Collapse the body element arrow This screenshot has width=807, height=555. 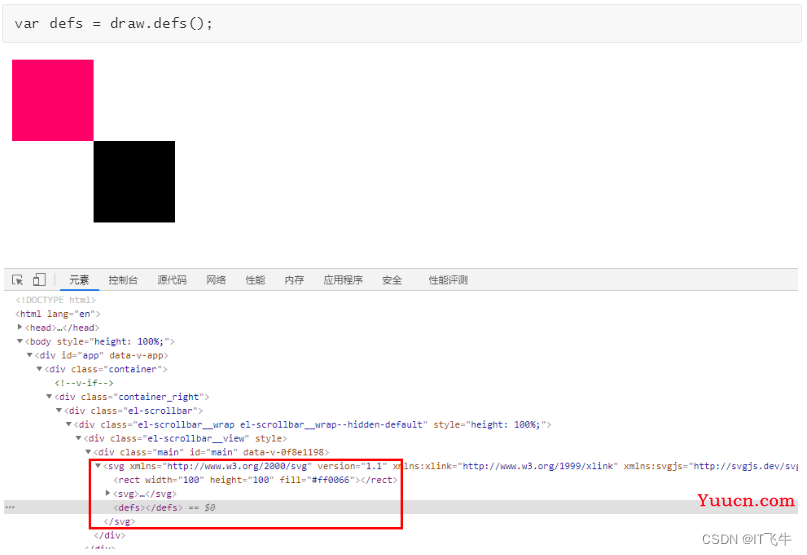point(20,341)
